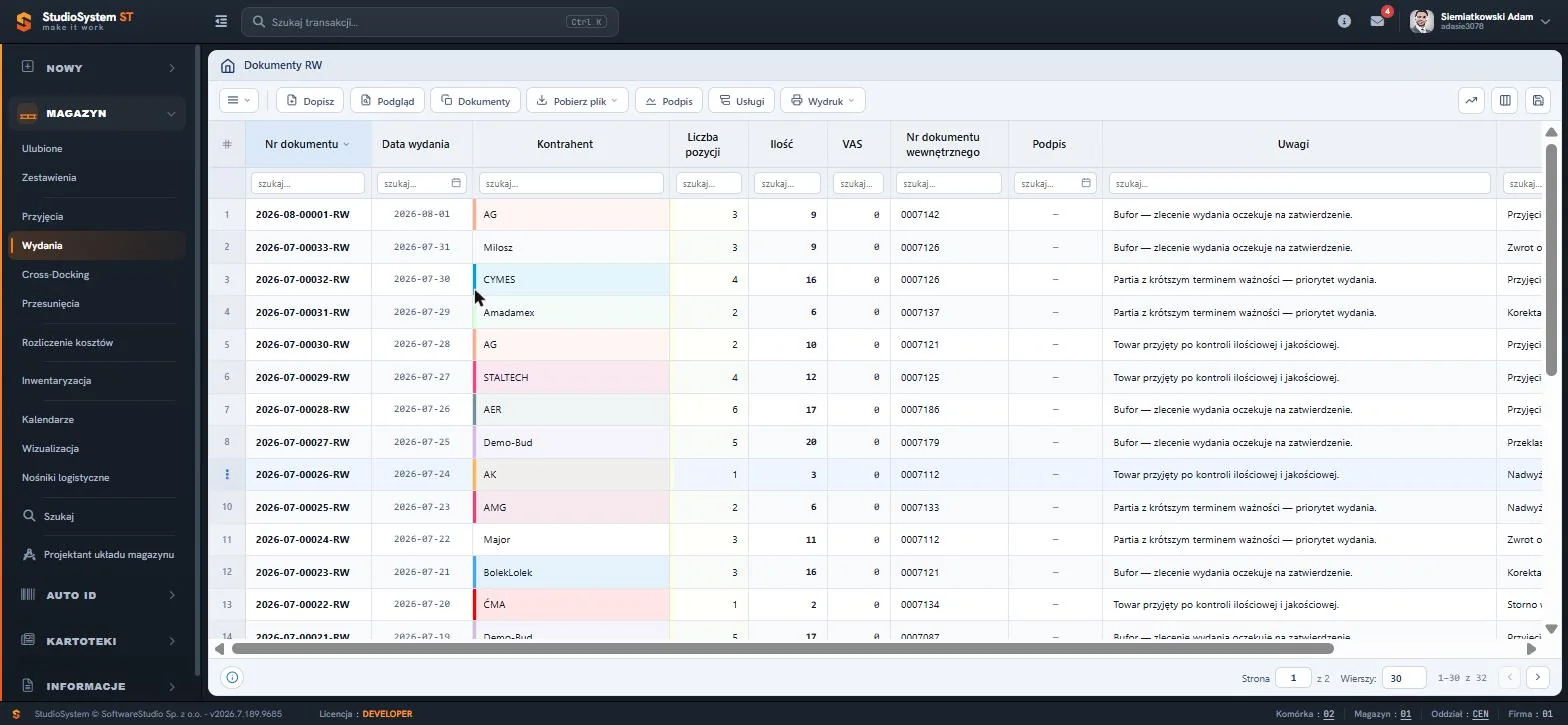This screenshot has height=725, width=1568.
Task: Click the Usługi toolbar button
Action: (x=741, y=100)
